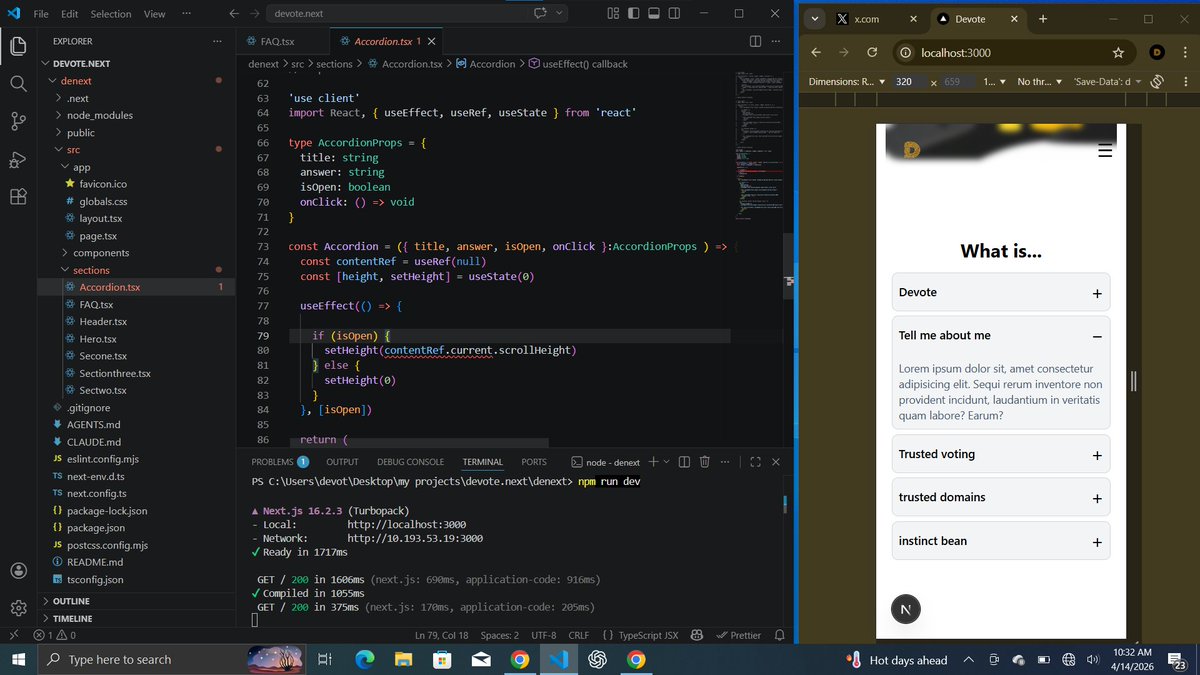The height and width of the screenshot is (675, 1200).
Task: Kill terminal using the trash icon
Action: pyautogui.click(x=704, y=462)
